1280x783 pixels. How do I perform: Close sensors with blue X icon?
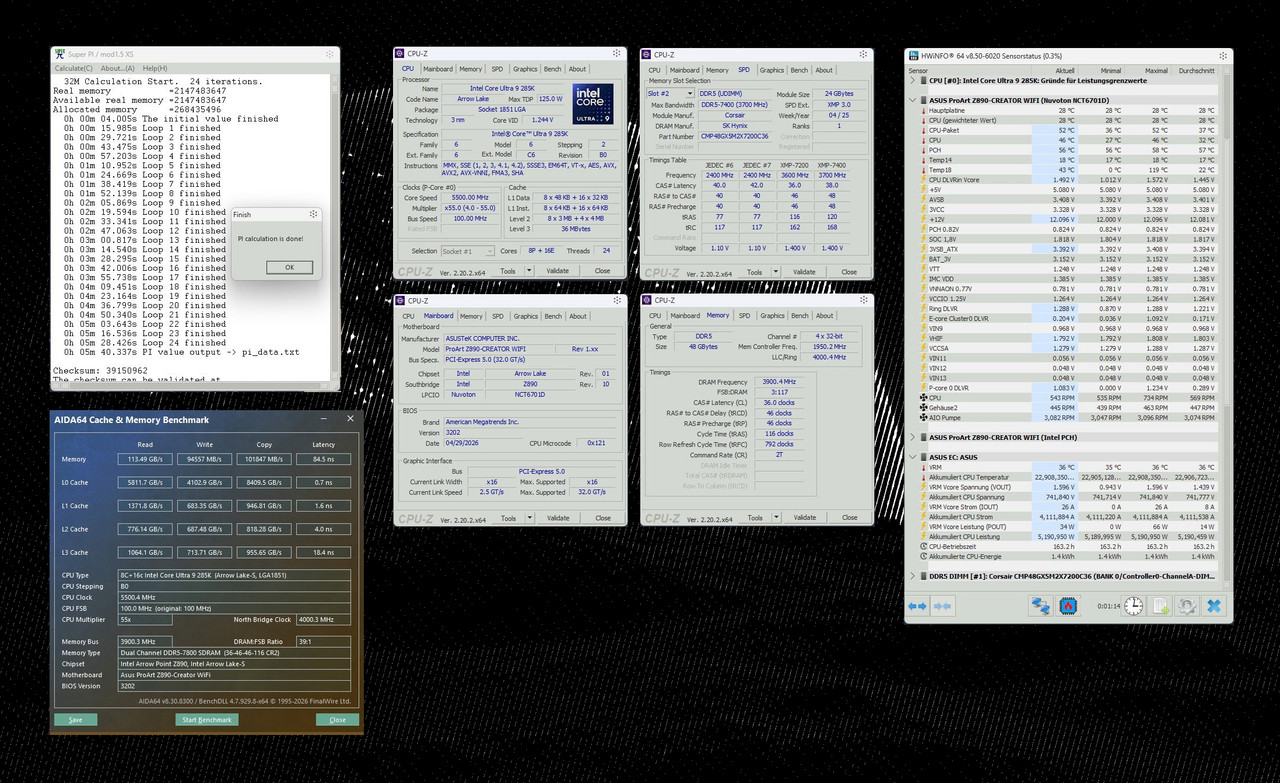1214,606
